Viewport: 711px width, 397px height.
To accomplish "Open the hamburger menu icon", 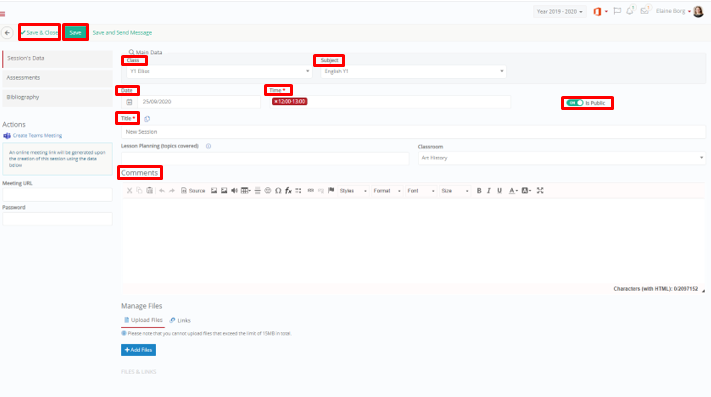I will pyautogui.click(x=3, y=14).
